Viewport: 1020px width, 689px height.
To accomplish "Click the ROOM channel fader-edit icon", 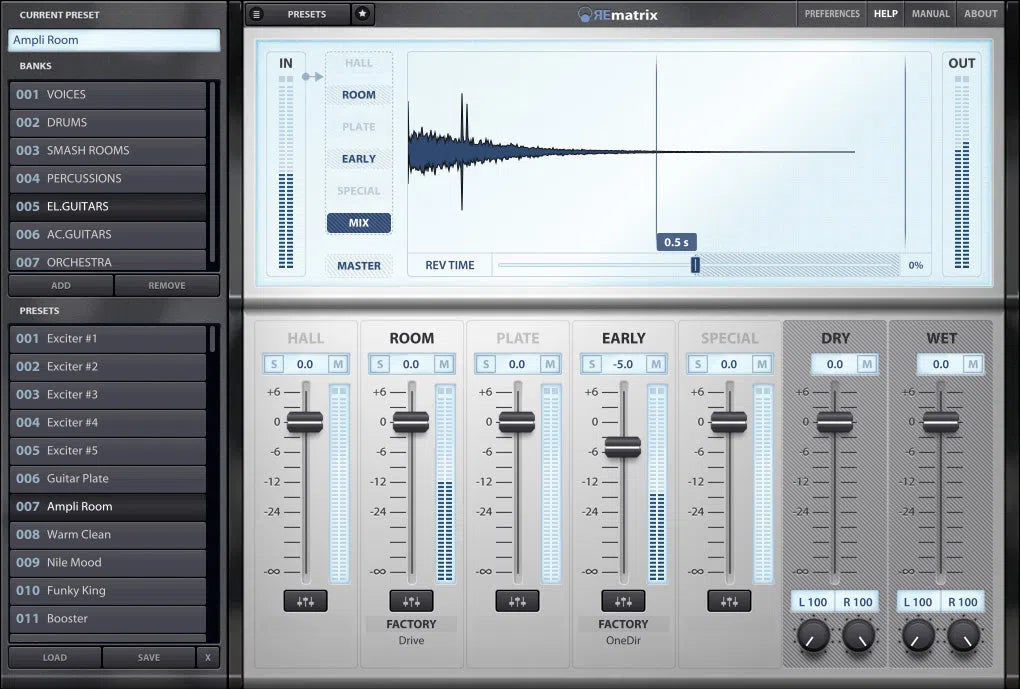I will coord(411,600).
